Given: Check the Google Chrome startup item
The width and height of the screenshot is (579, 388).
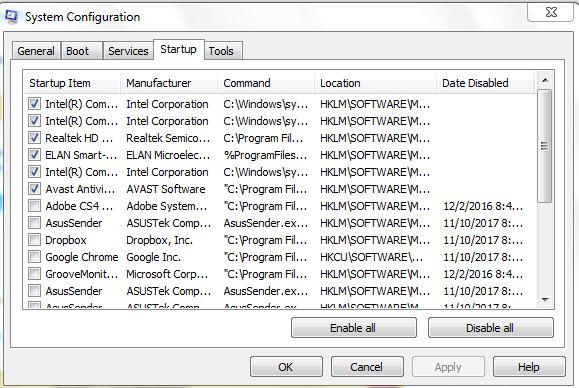Looking at the screenshot, I should coord(34,257).
